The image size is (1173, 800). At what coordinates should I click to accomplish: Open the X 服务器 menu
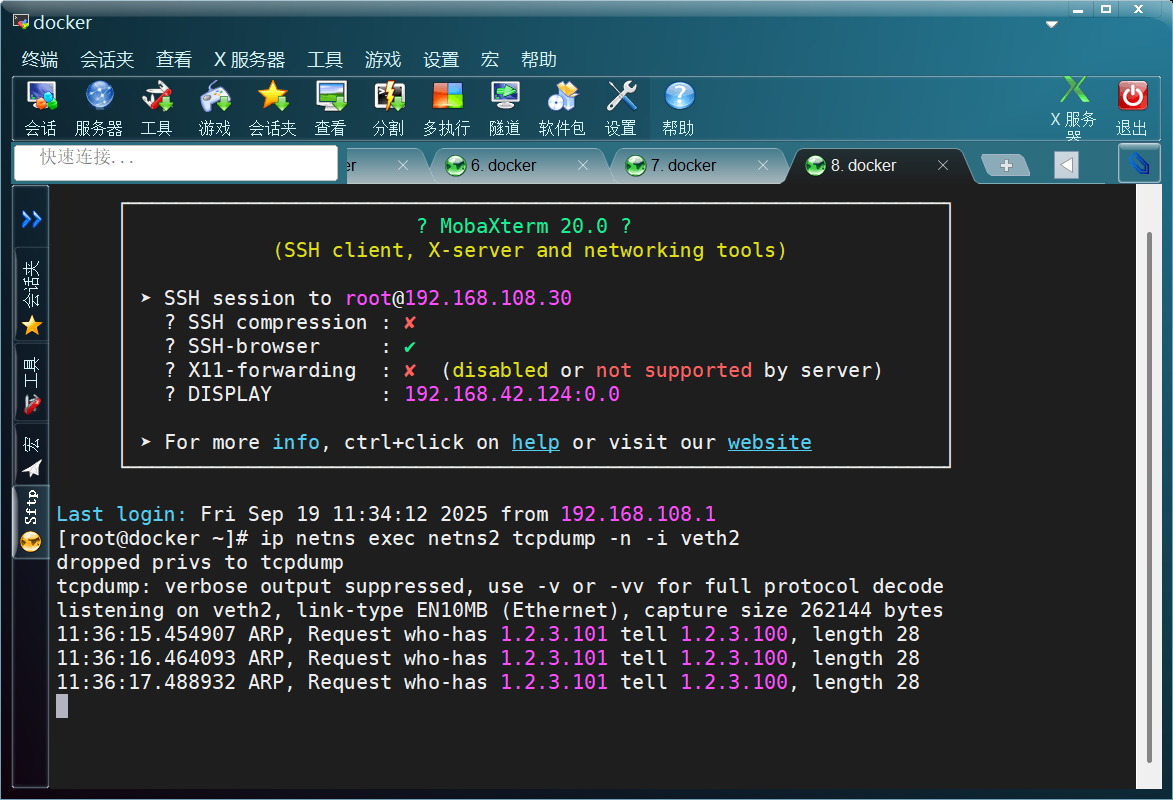point(250,59)
